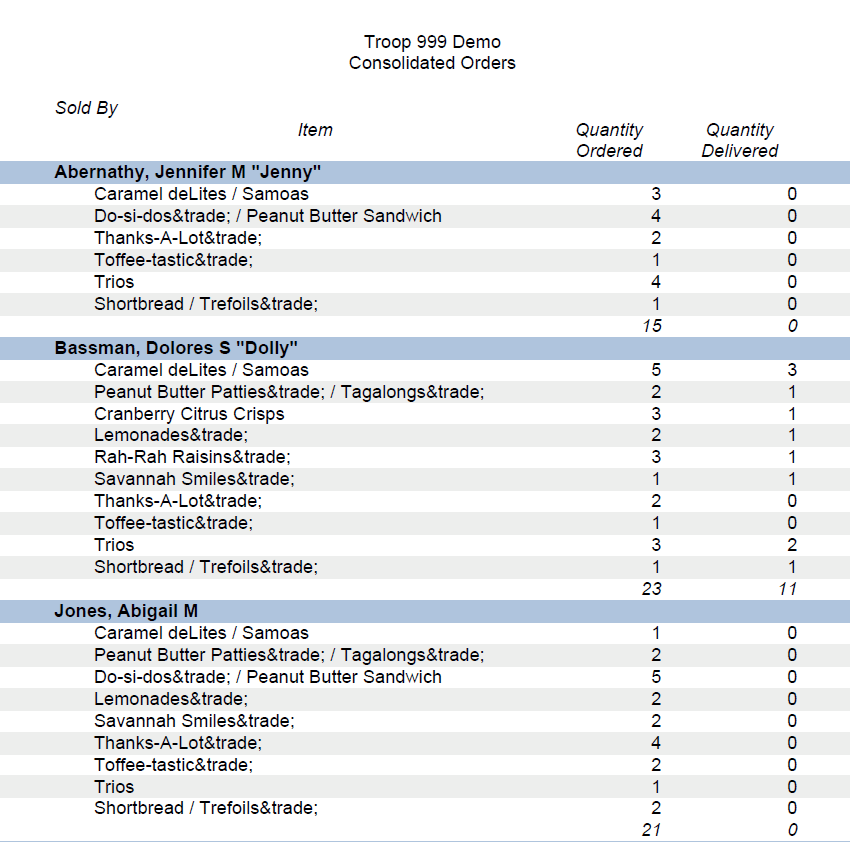Click the Troop 999 Demo report title
Screen dimensions: 850x842
[432, 42]
